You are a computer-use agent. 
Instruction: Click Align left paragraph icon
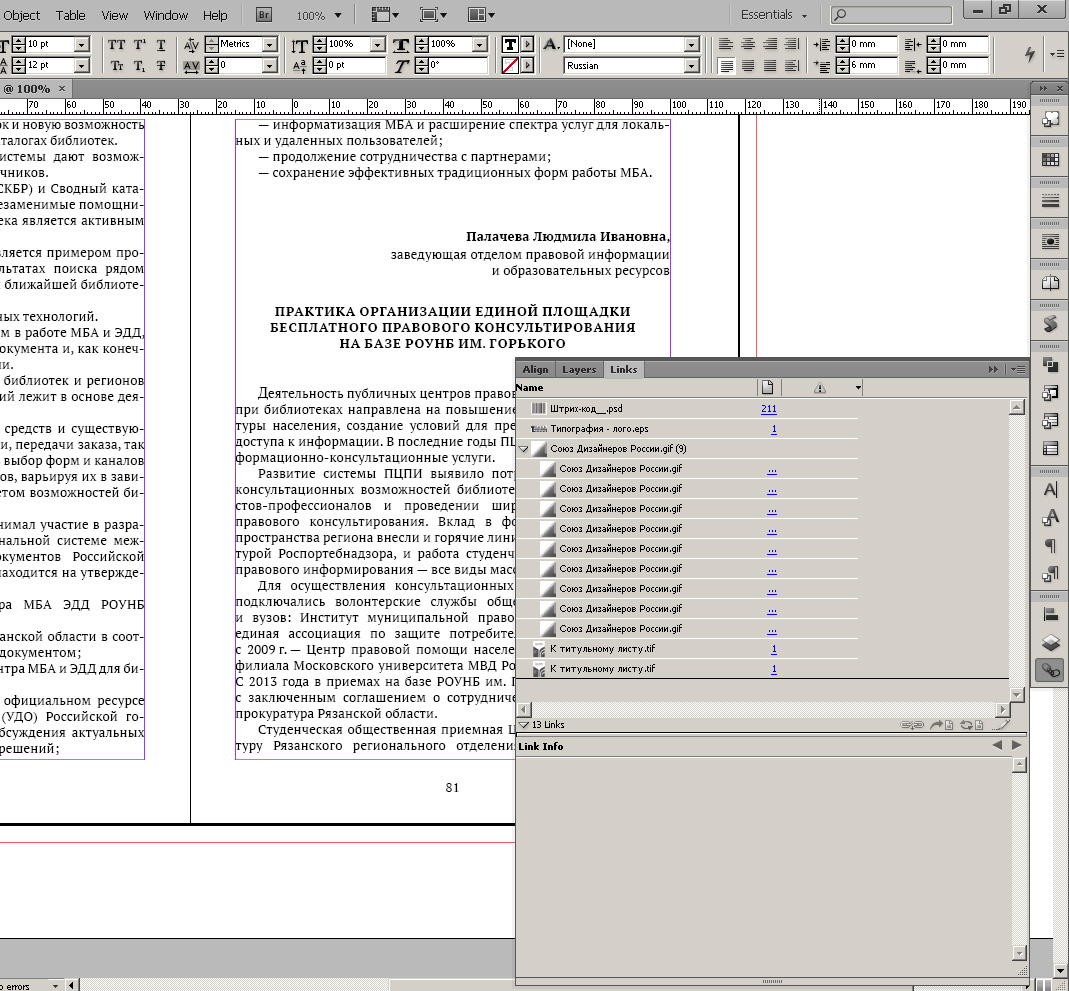point(726,44)
